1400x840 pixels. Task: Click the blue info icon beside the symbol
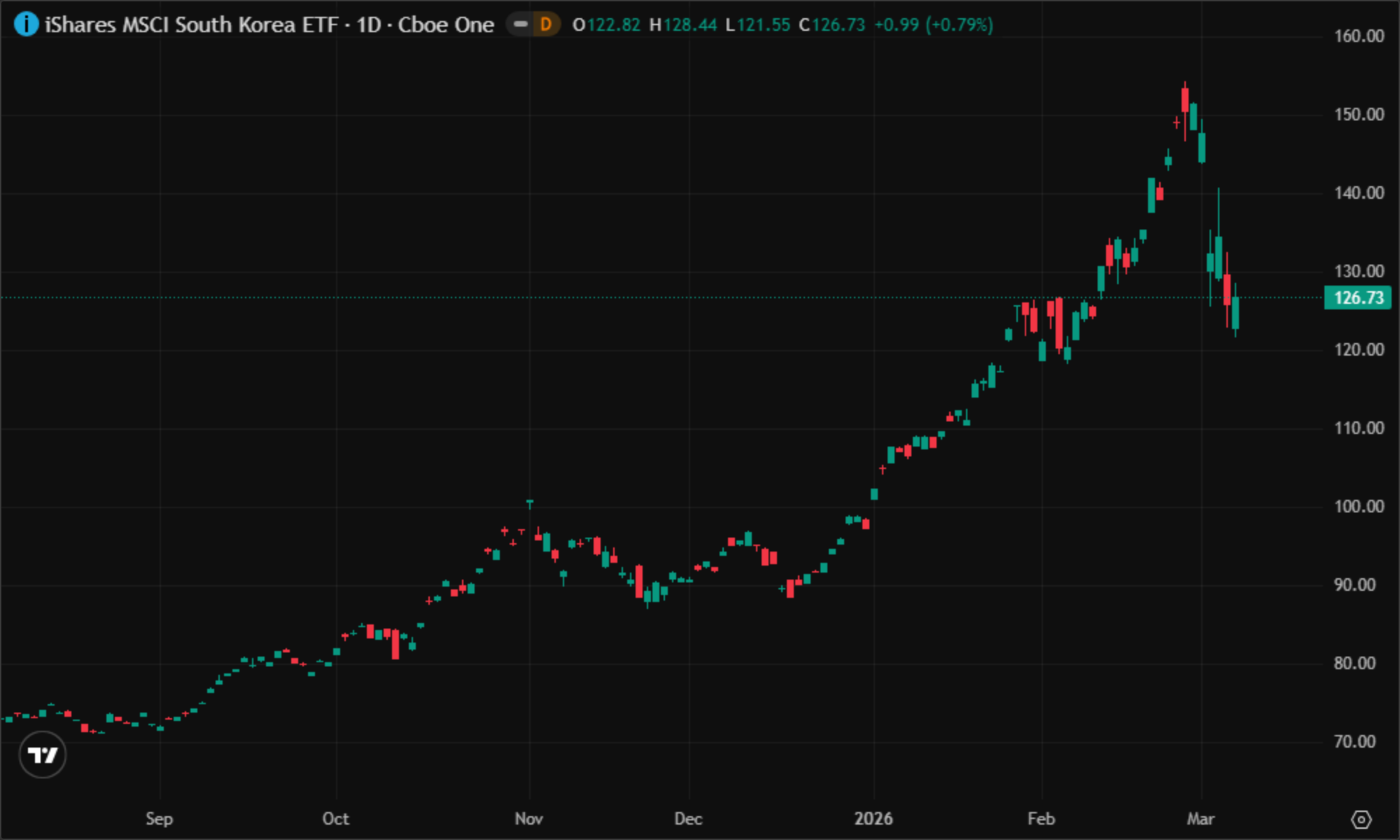(x=26, y=24)
